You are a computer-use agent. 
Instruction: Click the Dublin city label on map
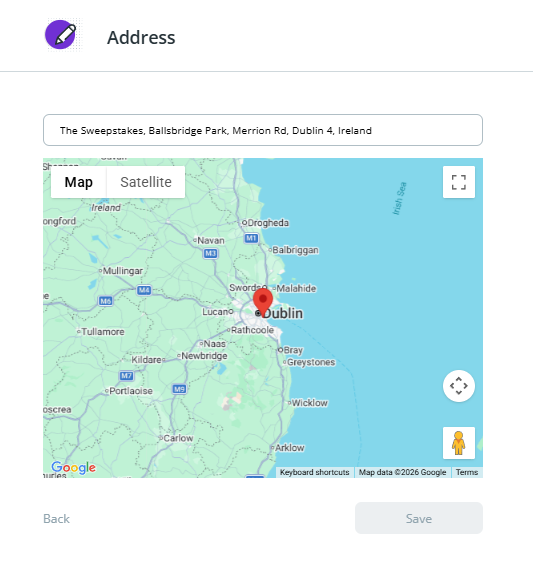tap(283, 313)
